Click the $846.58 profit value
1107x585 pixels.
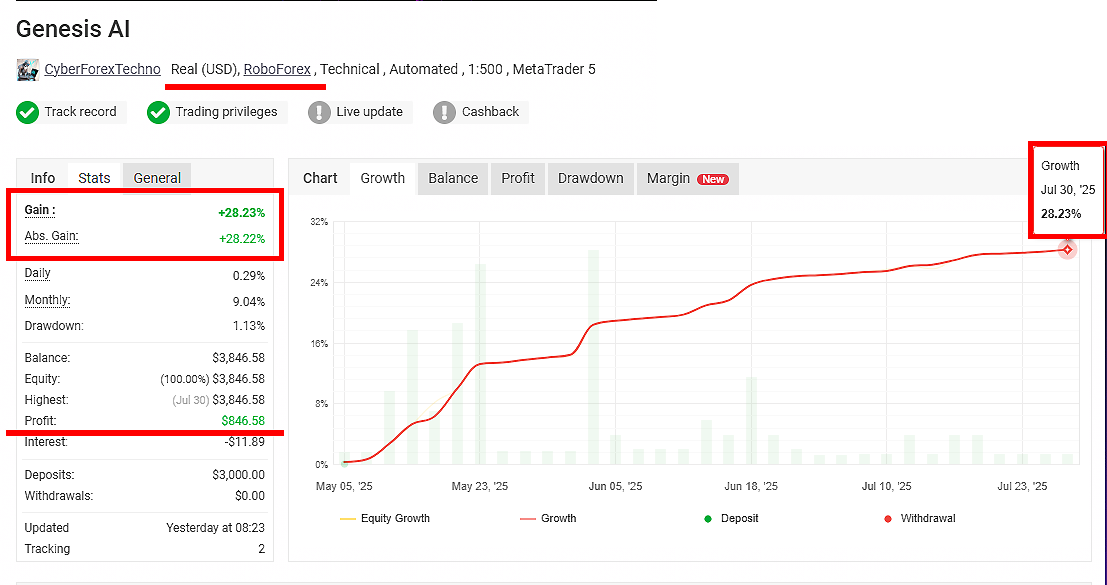(243, 421)
